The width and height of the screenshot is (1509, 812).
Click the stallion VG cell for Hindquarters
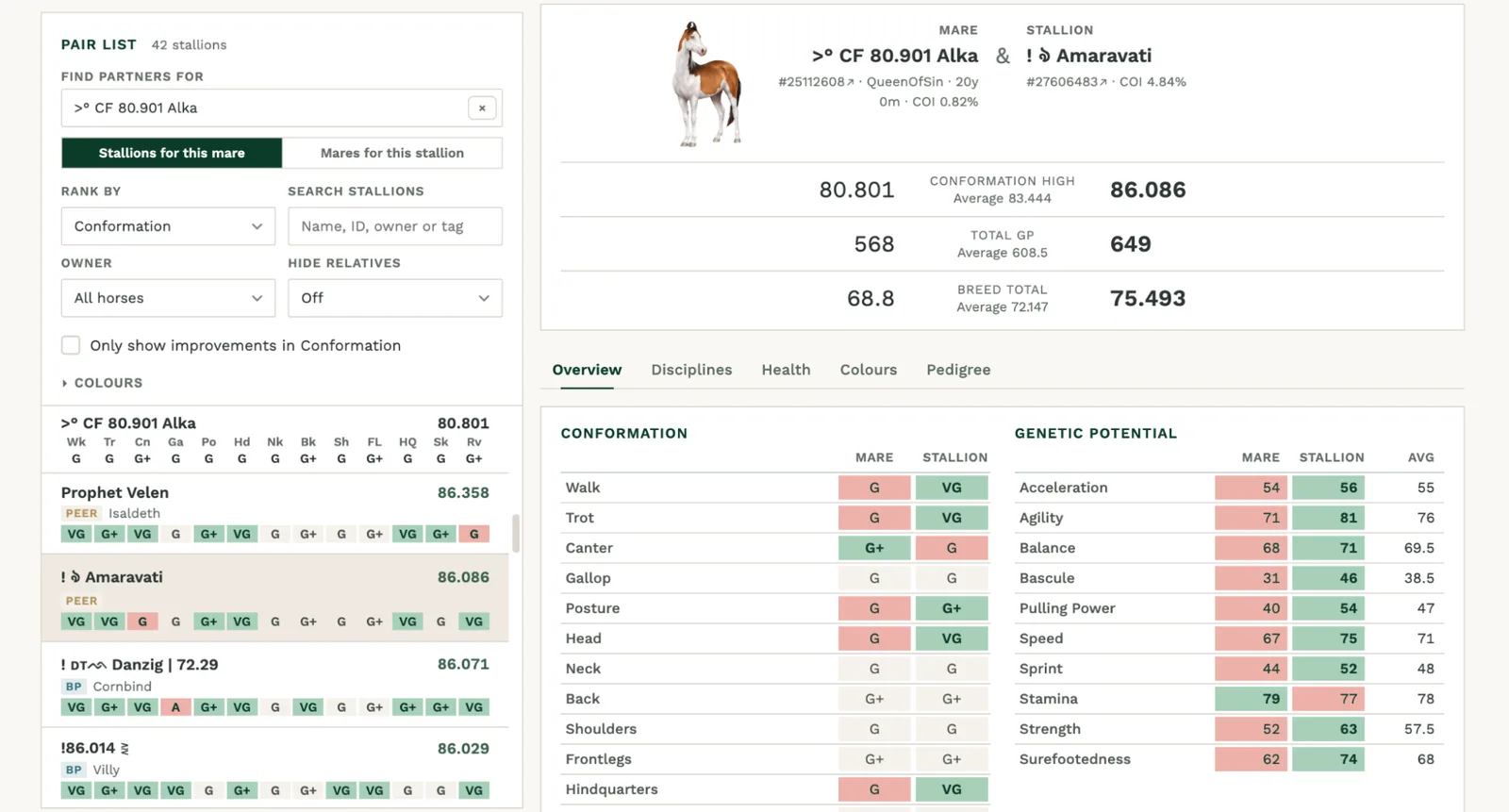(952, 789)
